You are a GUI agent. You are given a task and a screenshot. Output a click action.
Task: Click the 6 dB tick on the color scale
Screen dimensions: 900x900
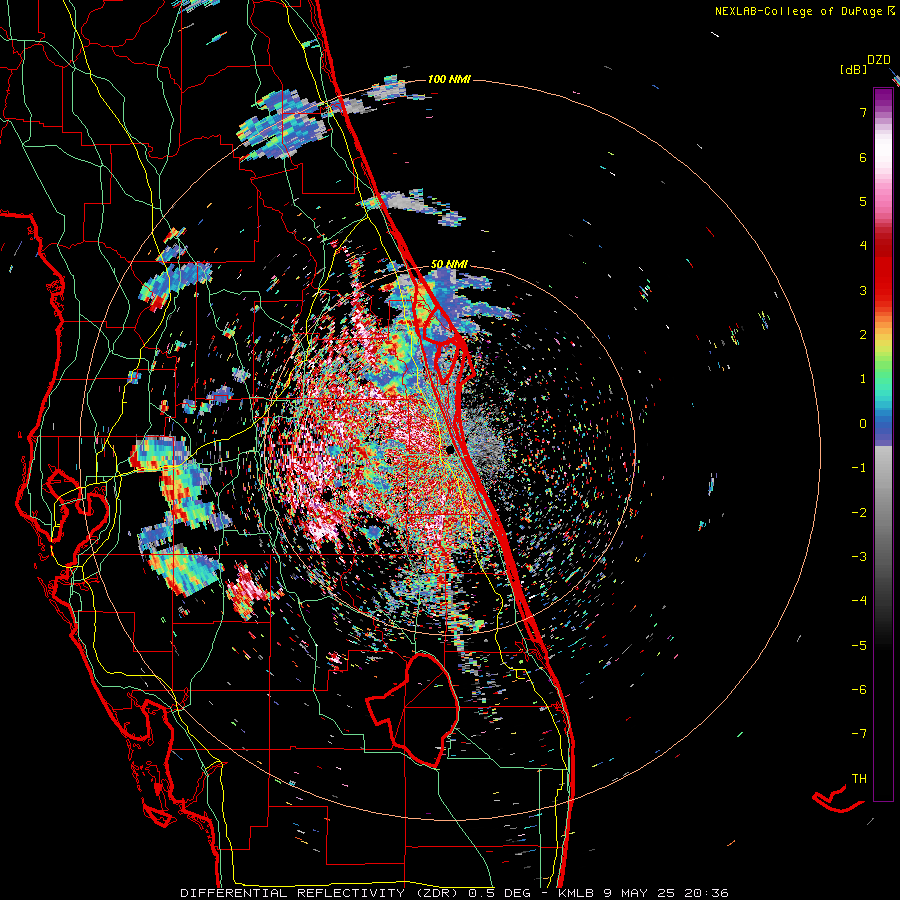point(863,157)
